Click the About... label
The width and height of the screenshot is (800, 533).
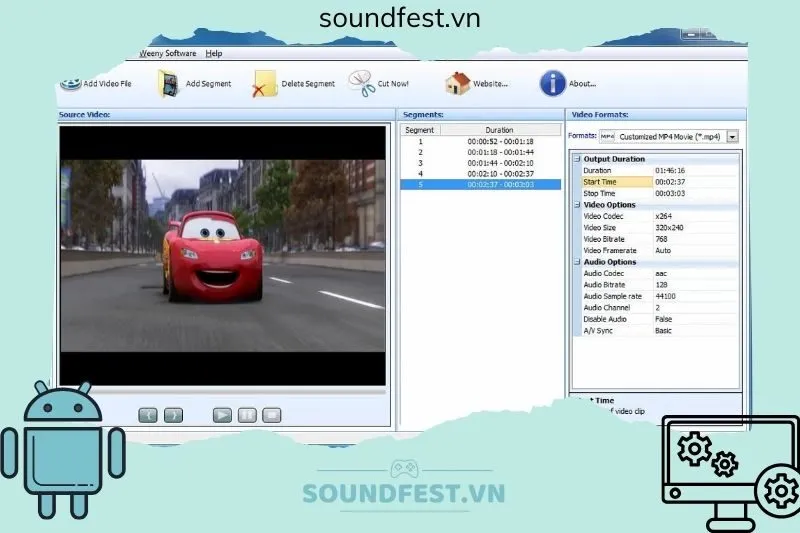582,84
